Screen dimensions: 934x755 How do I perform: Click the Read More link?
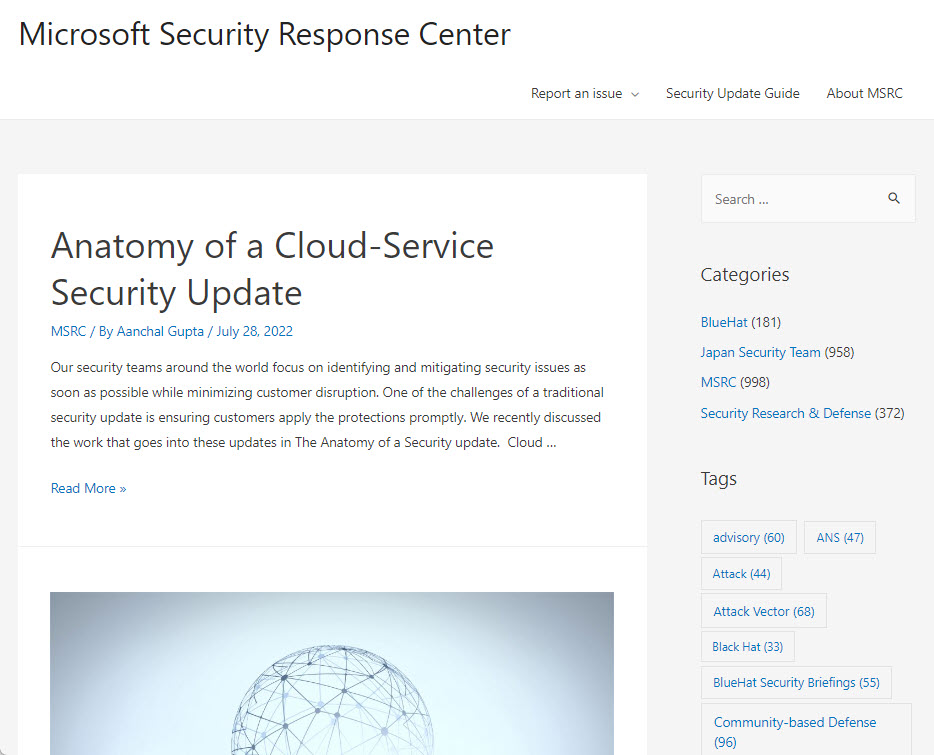point(88,488)
